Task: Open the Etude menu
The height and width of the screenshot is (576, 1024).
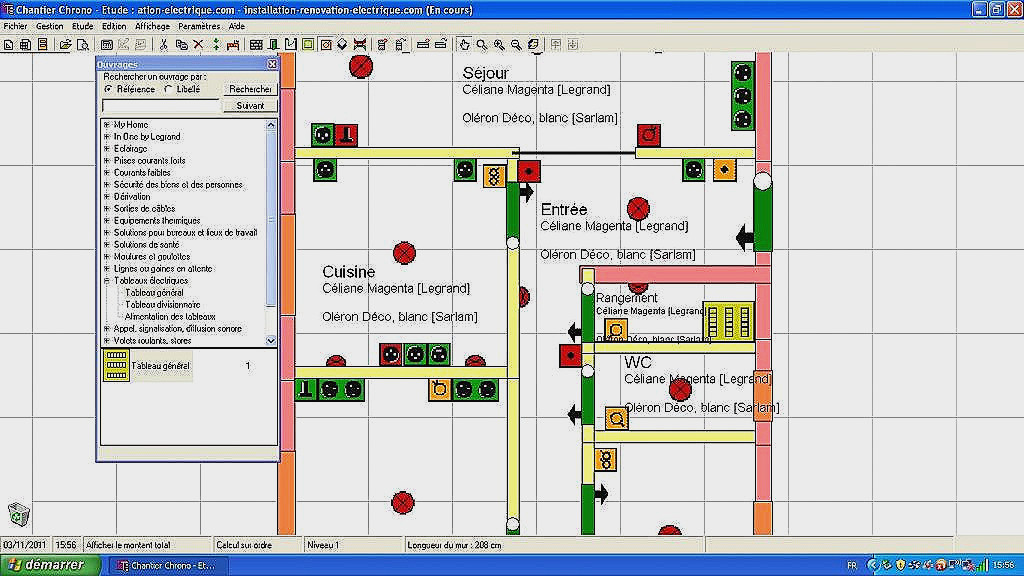Action: (82, 26)
